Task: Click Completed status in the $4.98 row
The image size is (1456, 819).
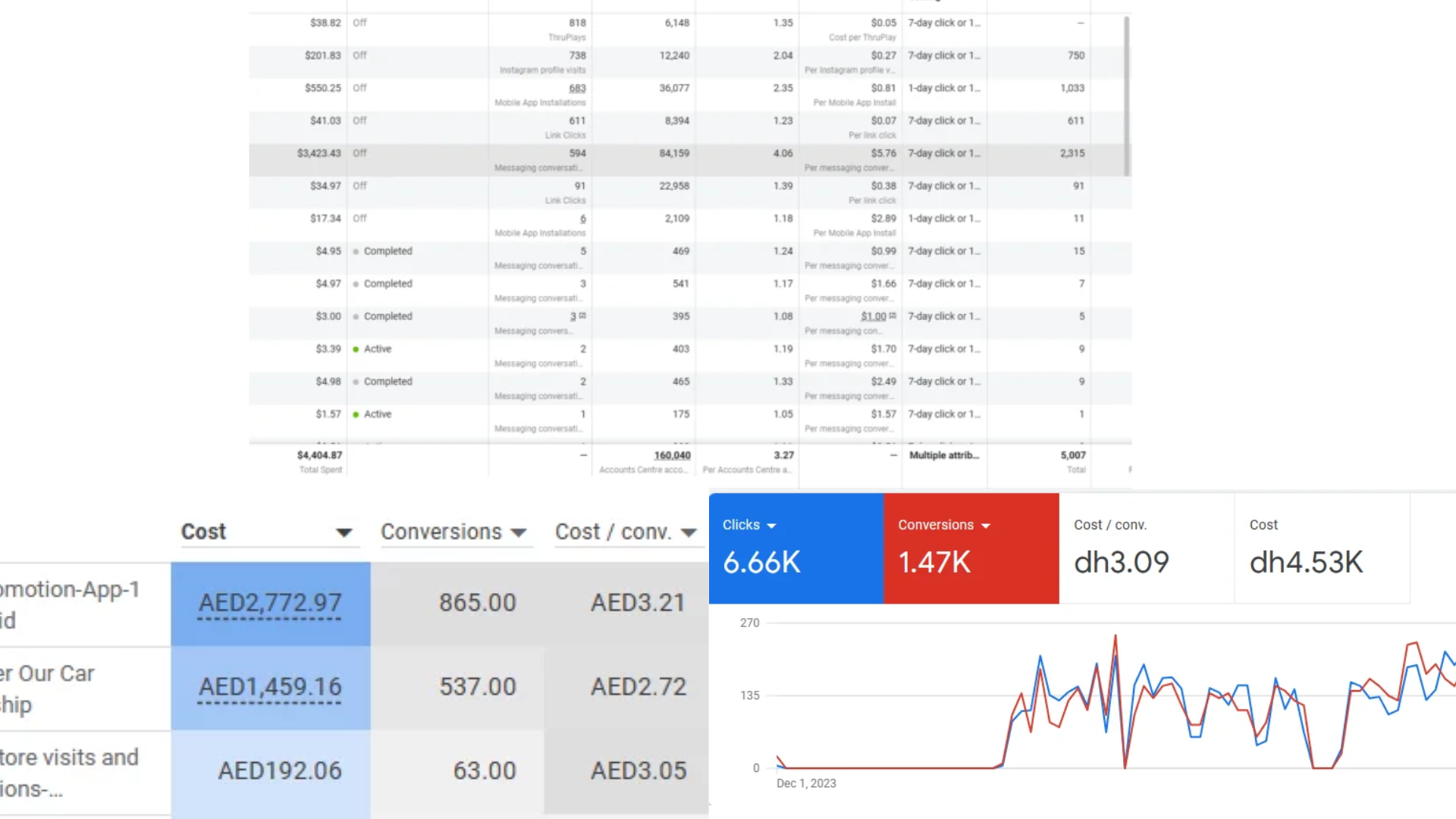Action: (x=388, y=381)
